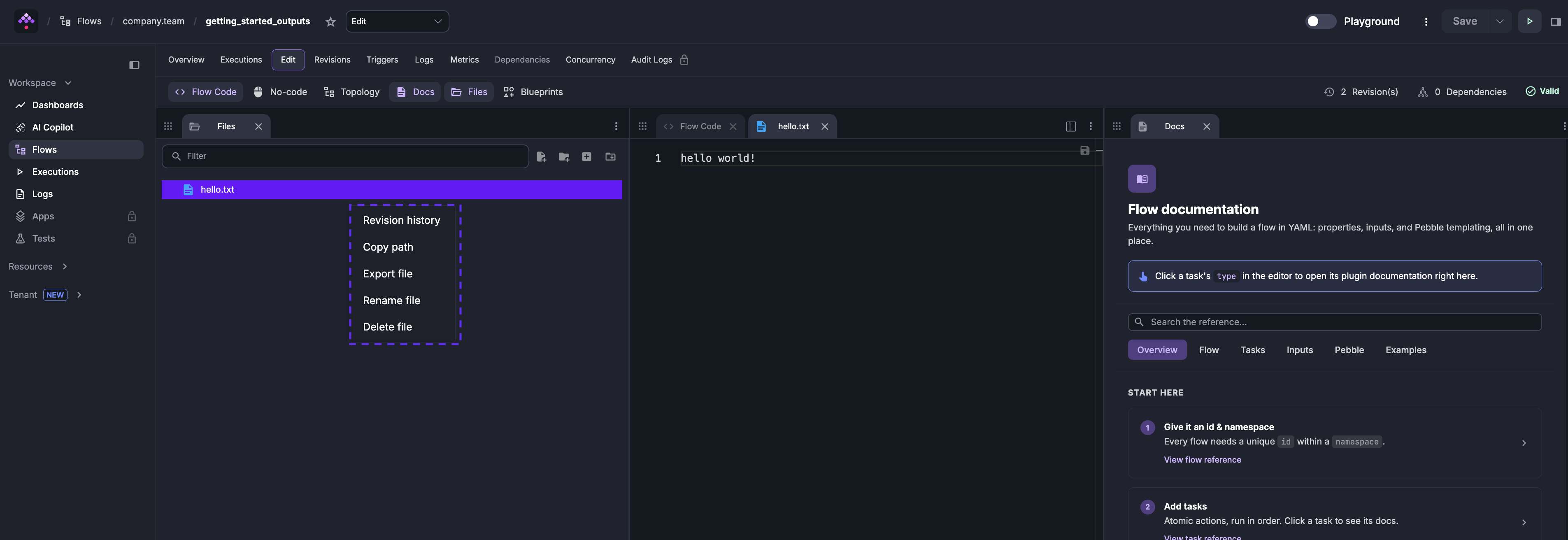Screen dimensions: 1568x540
Task: Star the getting_started_outputs flow as favorite
Action: coord(330,22)
